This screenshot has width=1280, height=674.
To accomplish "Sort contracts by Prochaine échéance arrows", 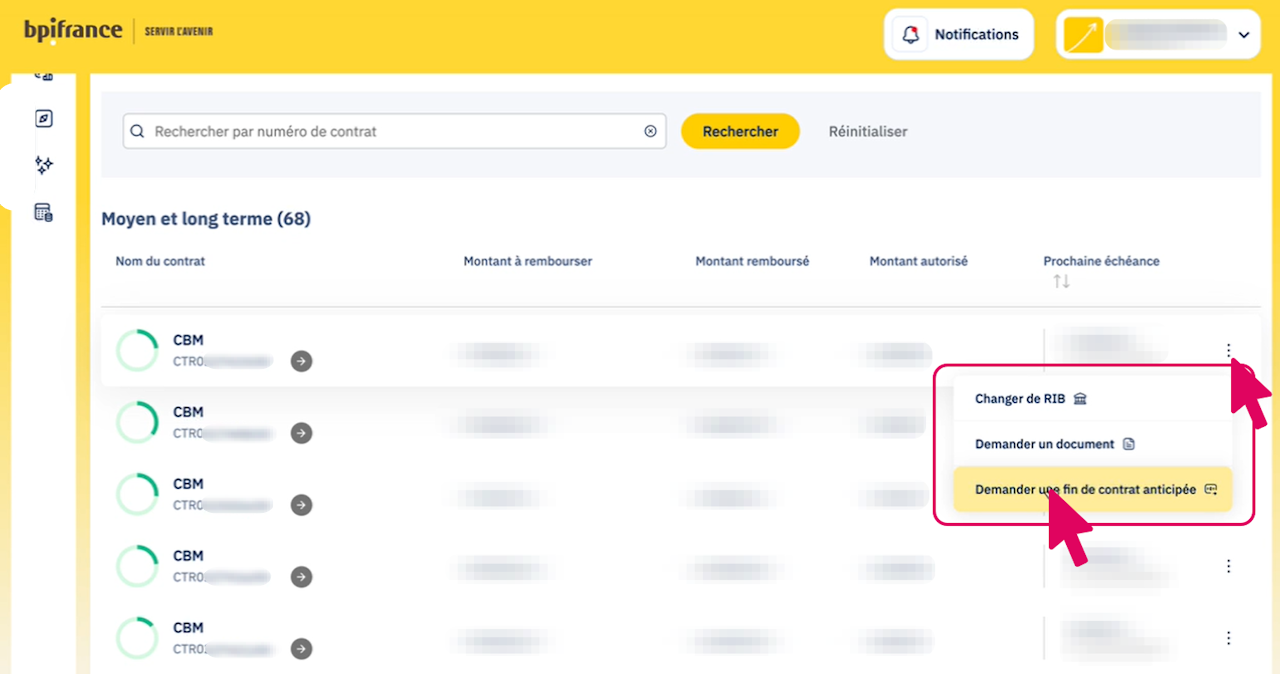I will (1061, 282).
